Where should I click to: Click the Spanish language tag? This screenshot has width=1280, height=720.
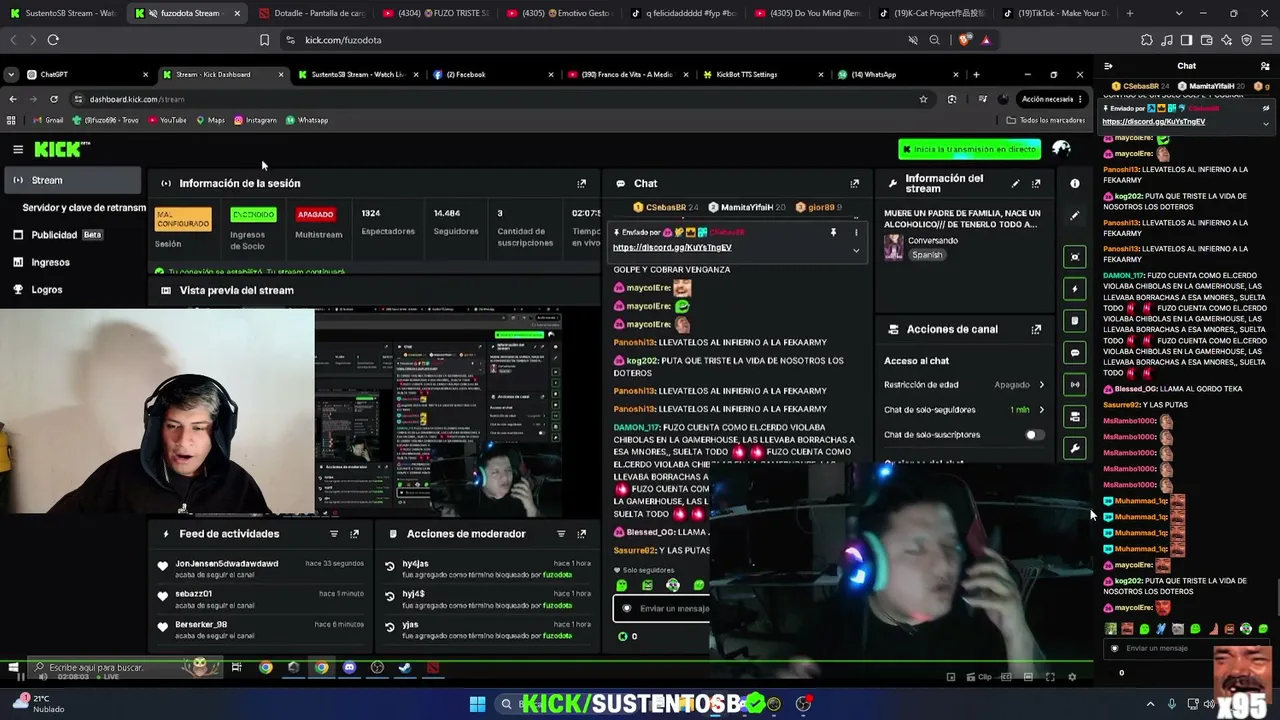(927, 255)
